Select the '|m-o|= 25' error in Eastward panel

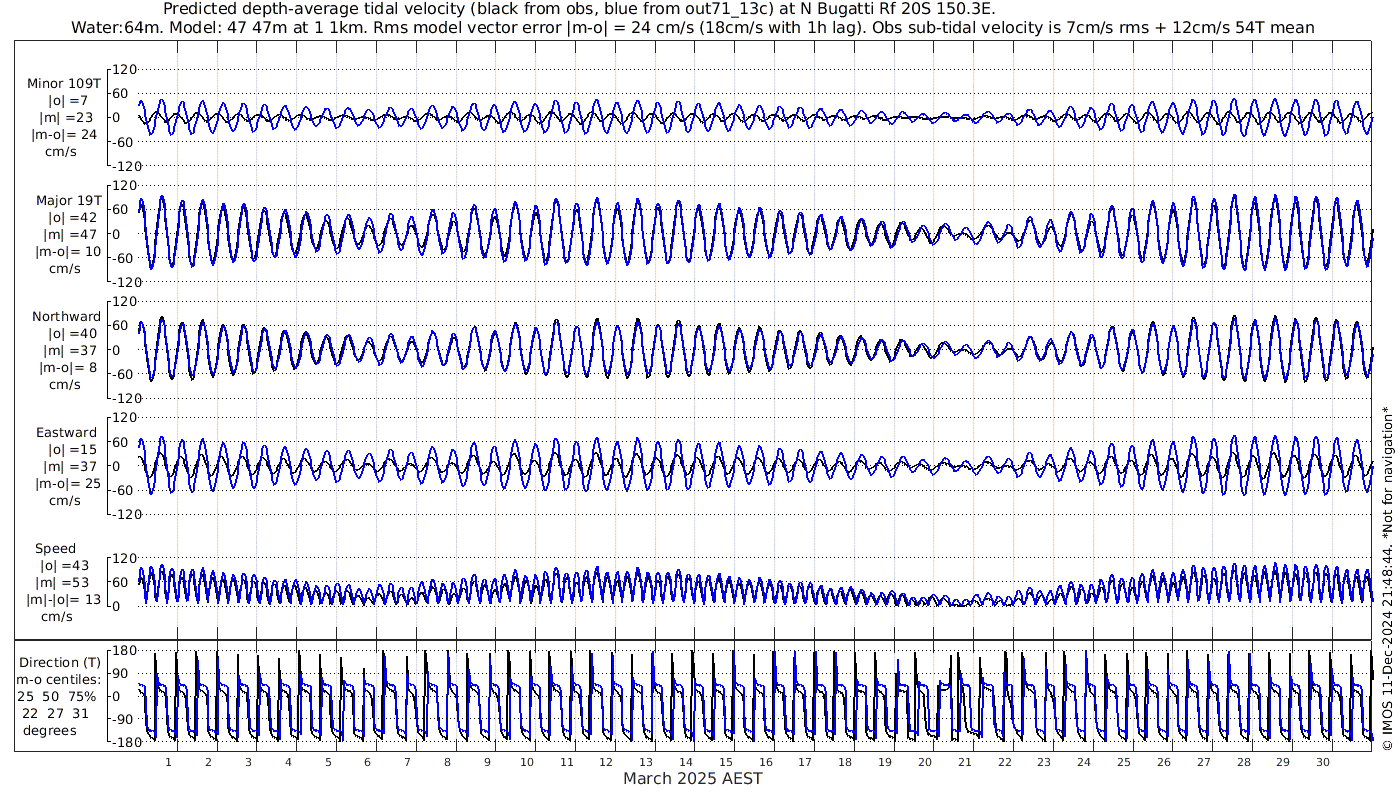[x=68, y=484]
